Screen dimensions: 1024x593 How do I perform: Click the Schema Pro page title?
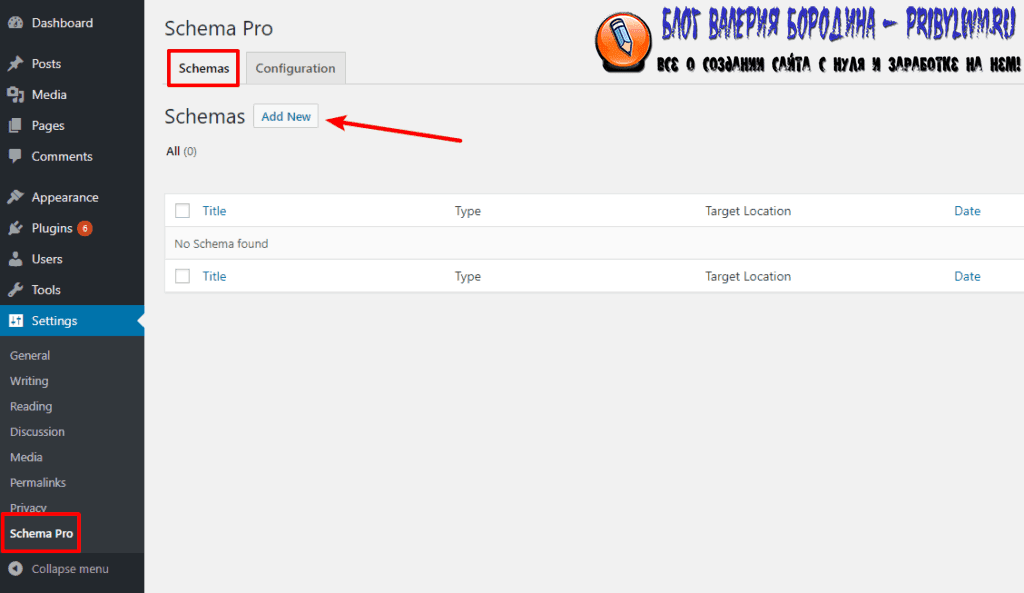(x=219, y=28)
